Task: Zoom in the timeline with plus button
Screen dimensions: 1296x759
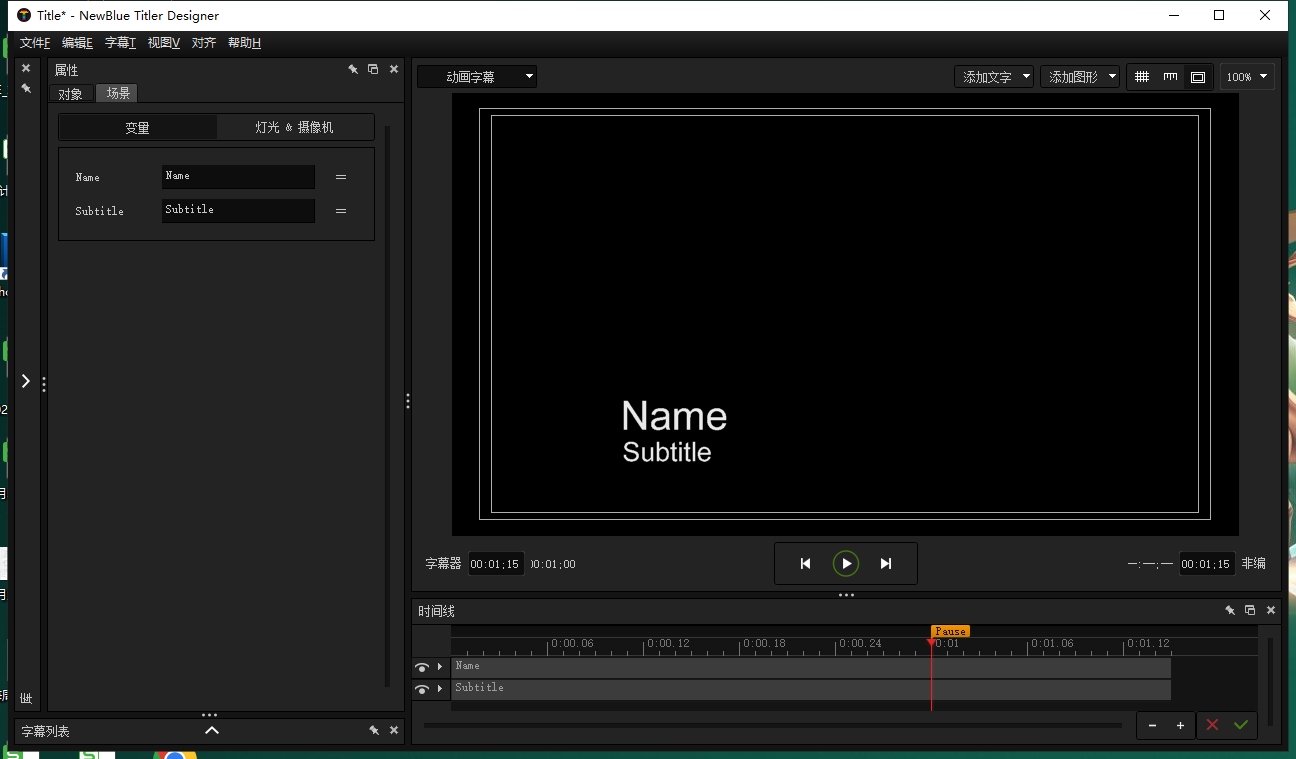Action: [x=1180, y=726]
